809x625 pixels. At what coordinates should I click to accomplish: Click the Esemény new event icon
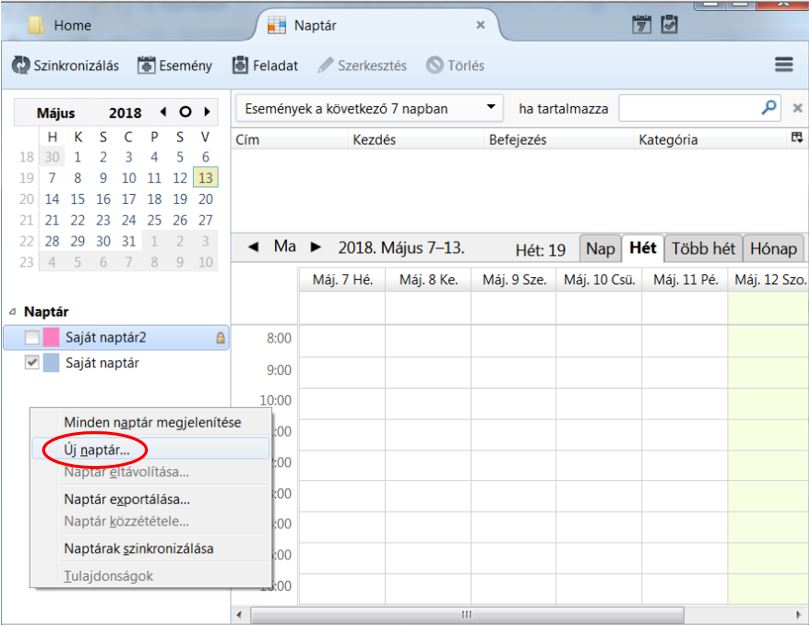point(145,66)
